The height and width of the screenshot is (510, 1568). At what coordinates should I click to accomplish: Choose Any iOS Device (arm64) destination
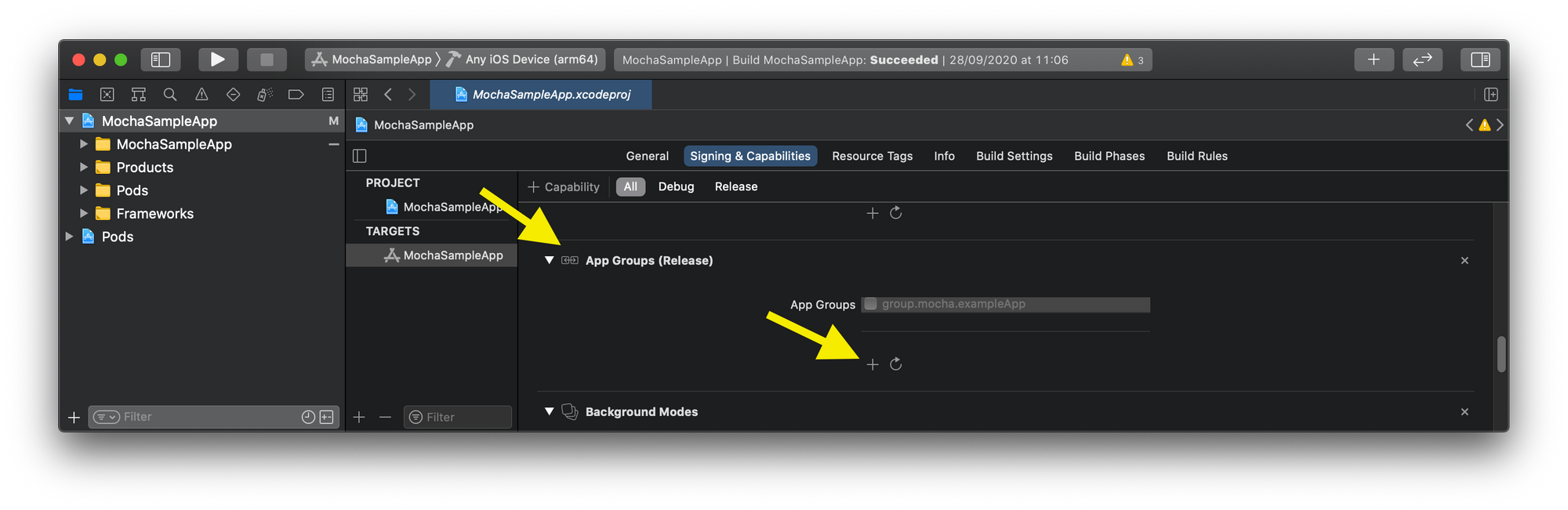523,60
